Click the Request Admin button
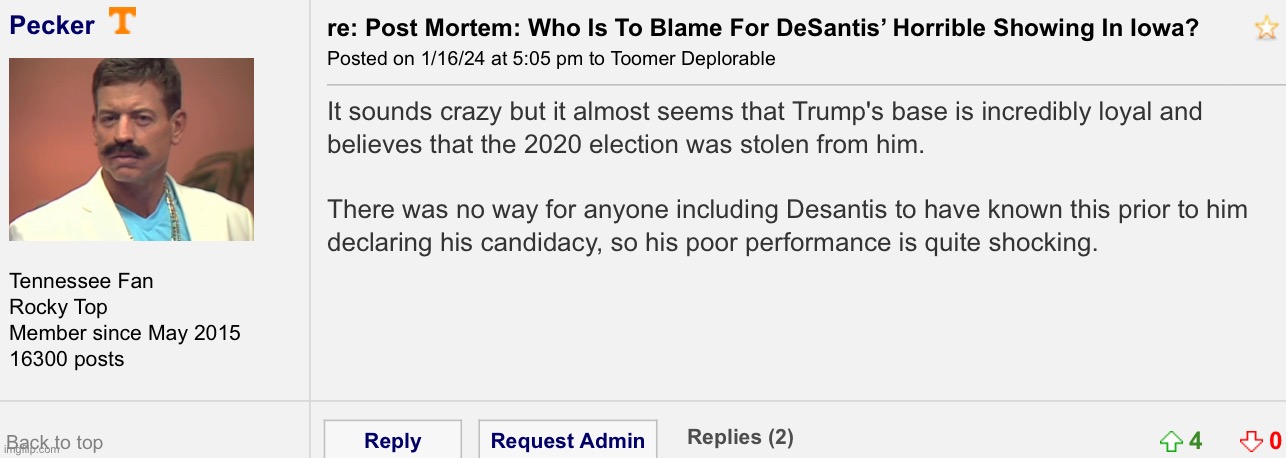Screen dimensions: 1286x458 tap(567, 441)
